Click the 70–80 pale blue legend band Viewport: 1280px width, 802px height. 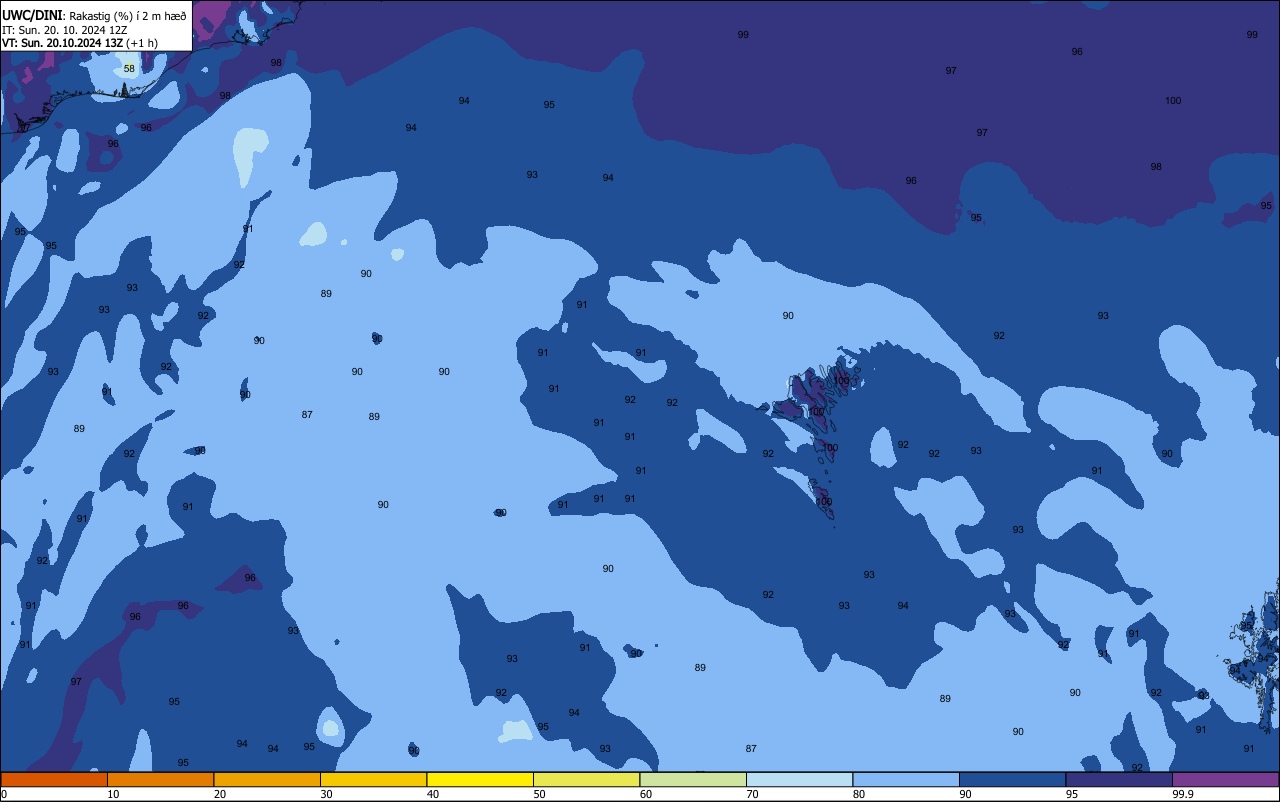pyautogui.click(x=799, y=779)
